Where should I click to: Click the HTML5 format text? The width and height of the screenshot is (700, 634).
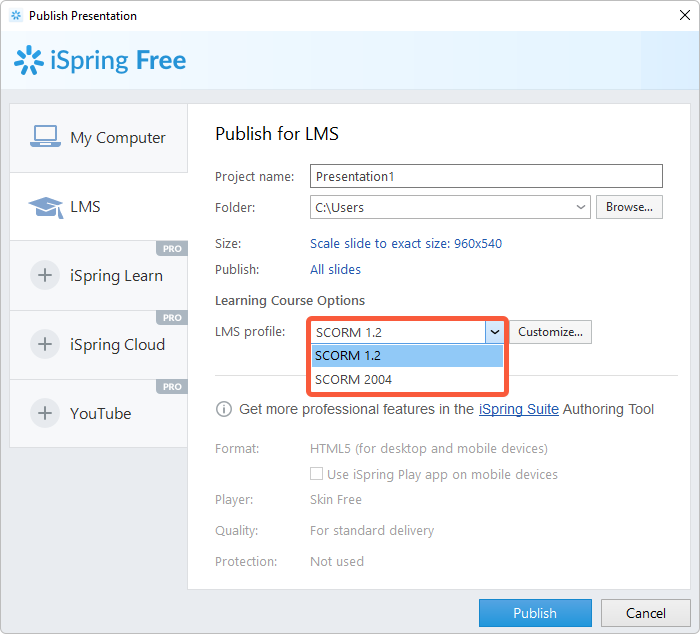pyautogui.click(x=429, y=448)
